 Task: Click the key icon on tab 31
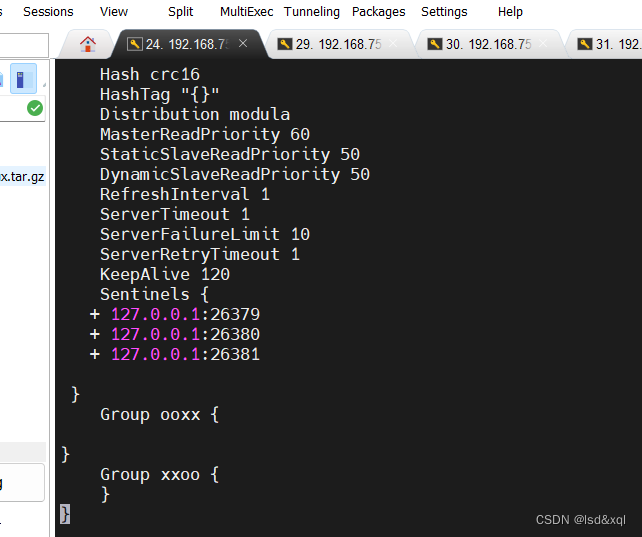pyautogui.click(x=585, y=44)
